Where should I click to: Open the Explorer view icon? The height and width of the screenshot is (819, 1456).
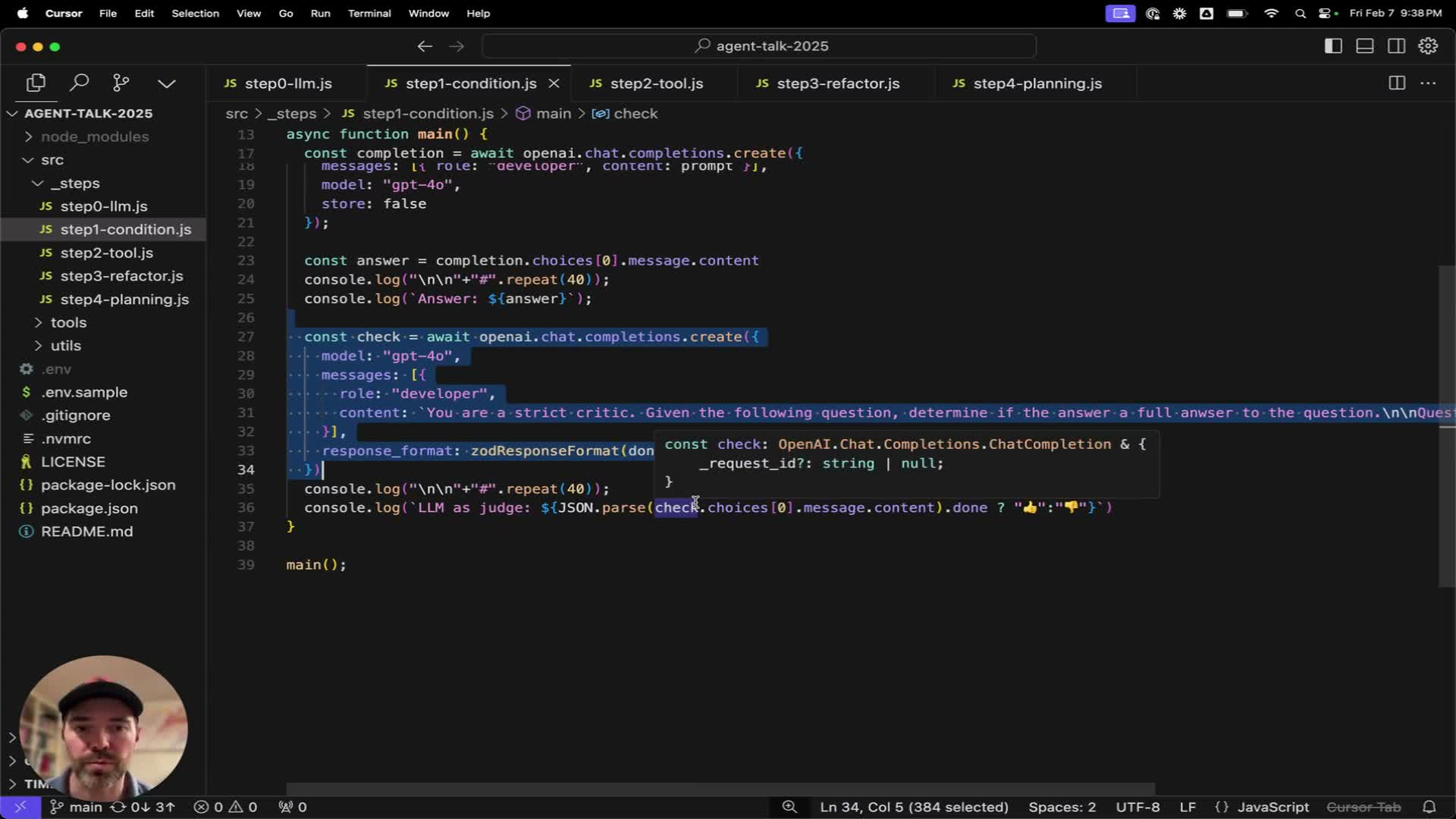click(36, 83)
